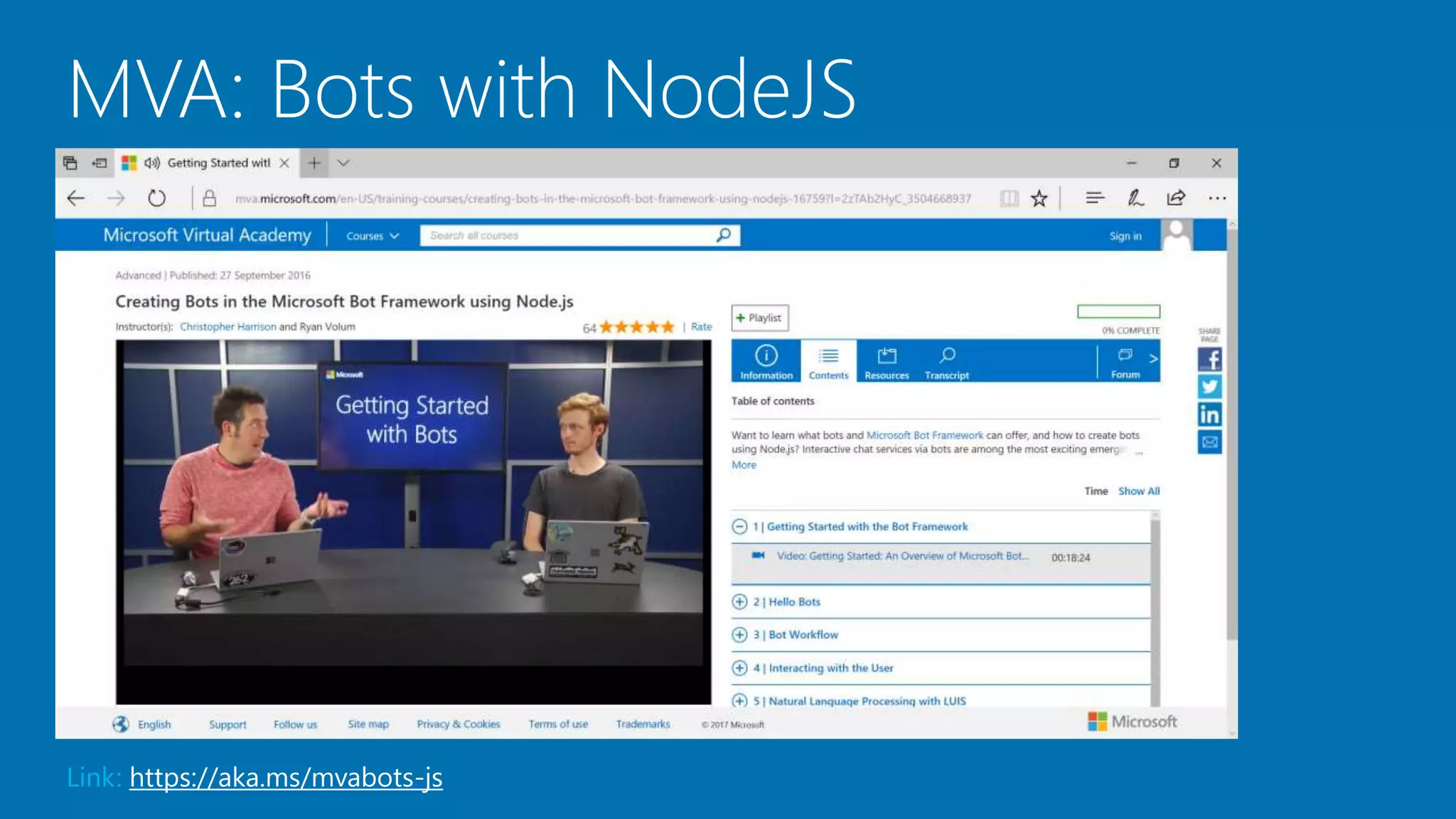
Task: Click the Make a Web Note pen icon
Action: pyautogui.click(x=1135, y=198)
